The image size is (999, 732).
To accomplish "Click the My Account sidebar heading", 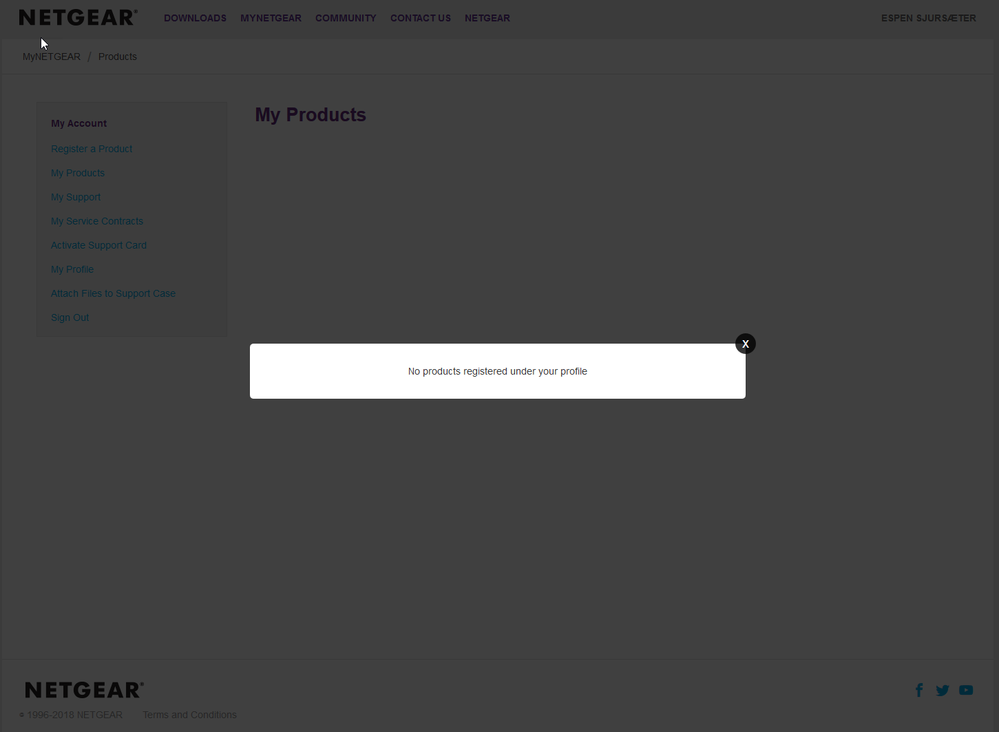I will click(79, 124).
